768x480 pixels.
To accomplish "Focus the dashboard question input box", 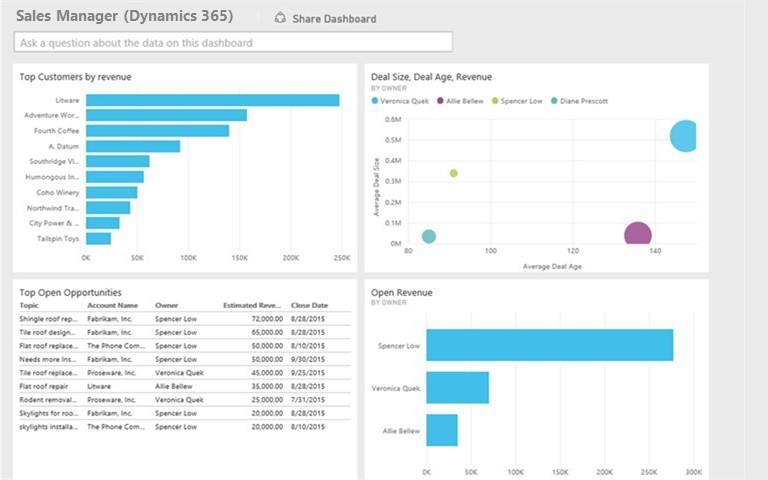I will (x=233, y=43).
